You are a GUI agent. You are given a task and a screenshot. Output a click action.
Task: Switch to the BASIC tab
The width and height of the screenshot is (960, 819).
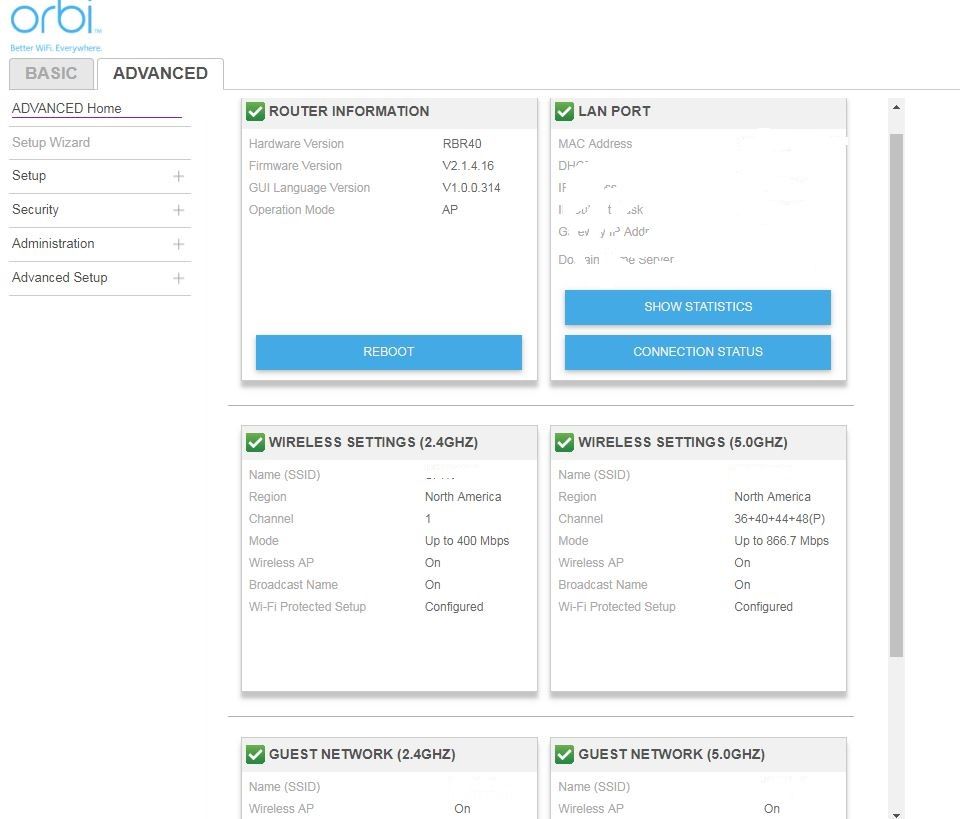(x=51, y=74)
